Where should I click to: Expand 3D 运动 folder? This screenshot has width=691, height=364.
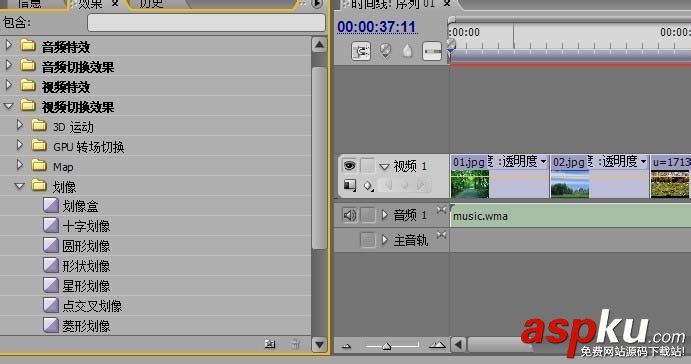[x=19, y=125]
